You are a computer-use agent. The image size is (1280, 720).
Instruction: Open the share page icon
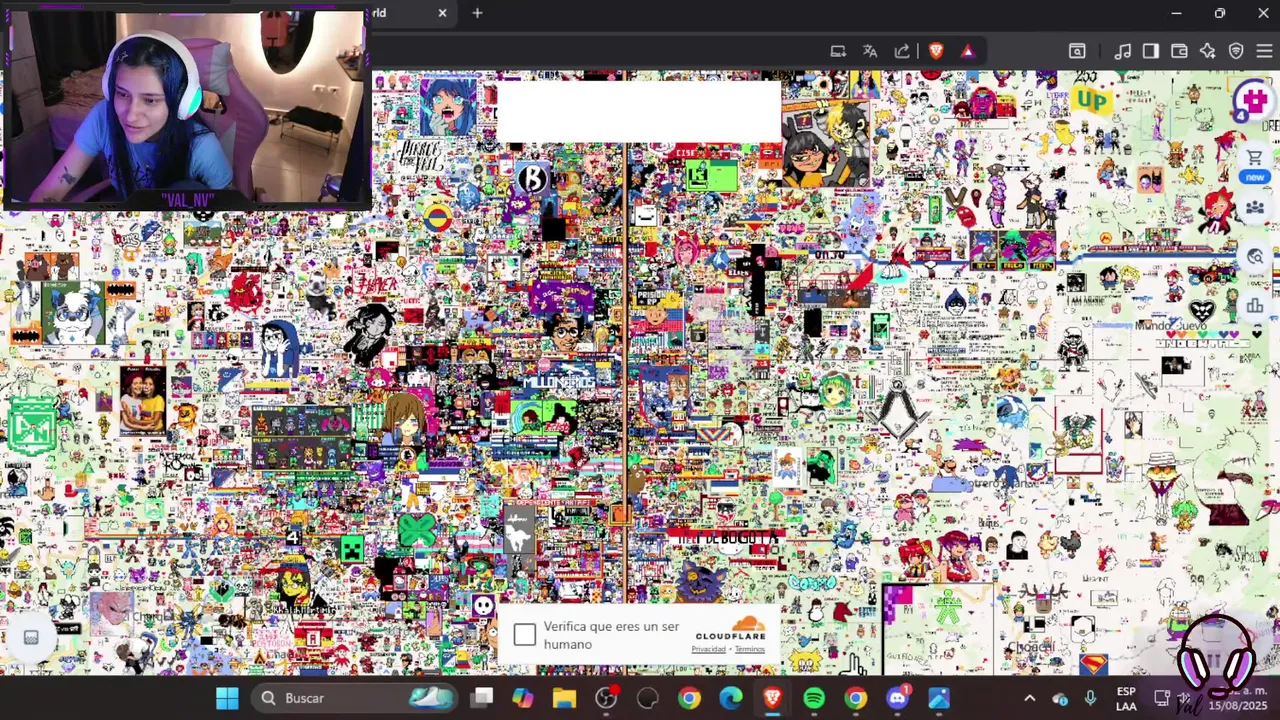902,51
